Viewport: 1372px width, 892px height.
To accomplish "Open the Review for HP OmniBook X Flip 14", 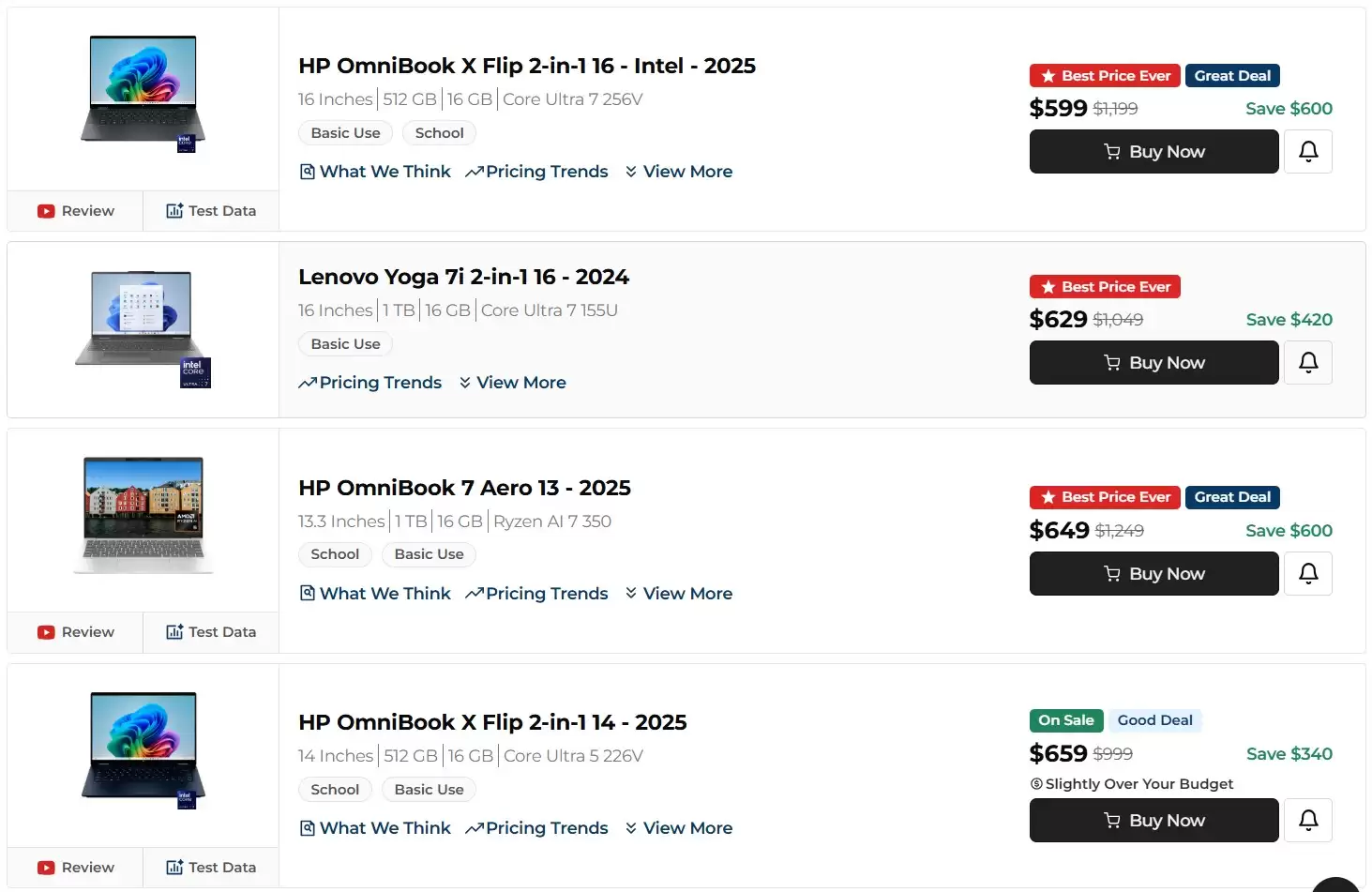I will [x=76, y=868].
